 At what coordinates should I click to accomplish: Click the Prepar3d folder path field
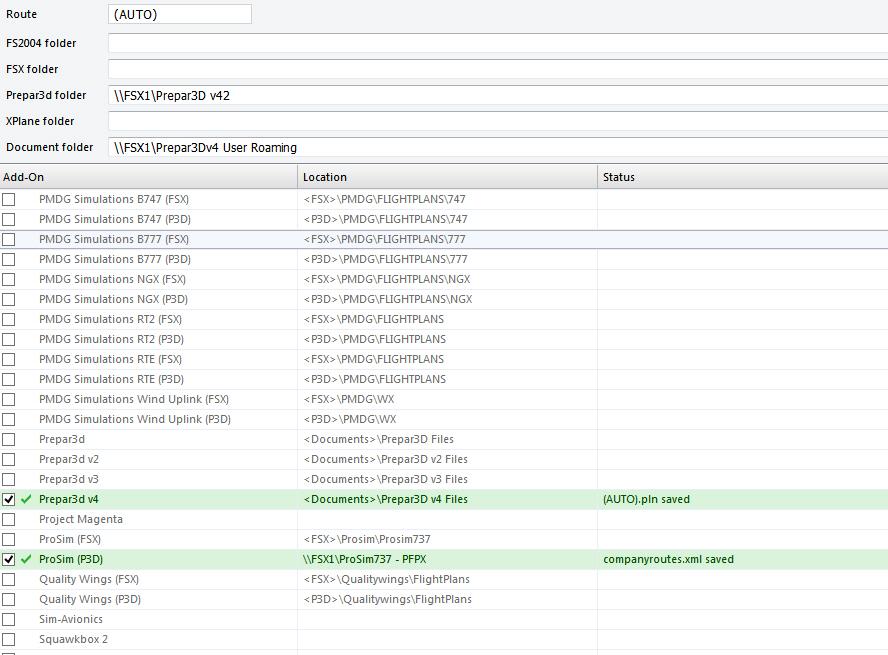click(497, 95)
